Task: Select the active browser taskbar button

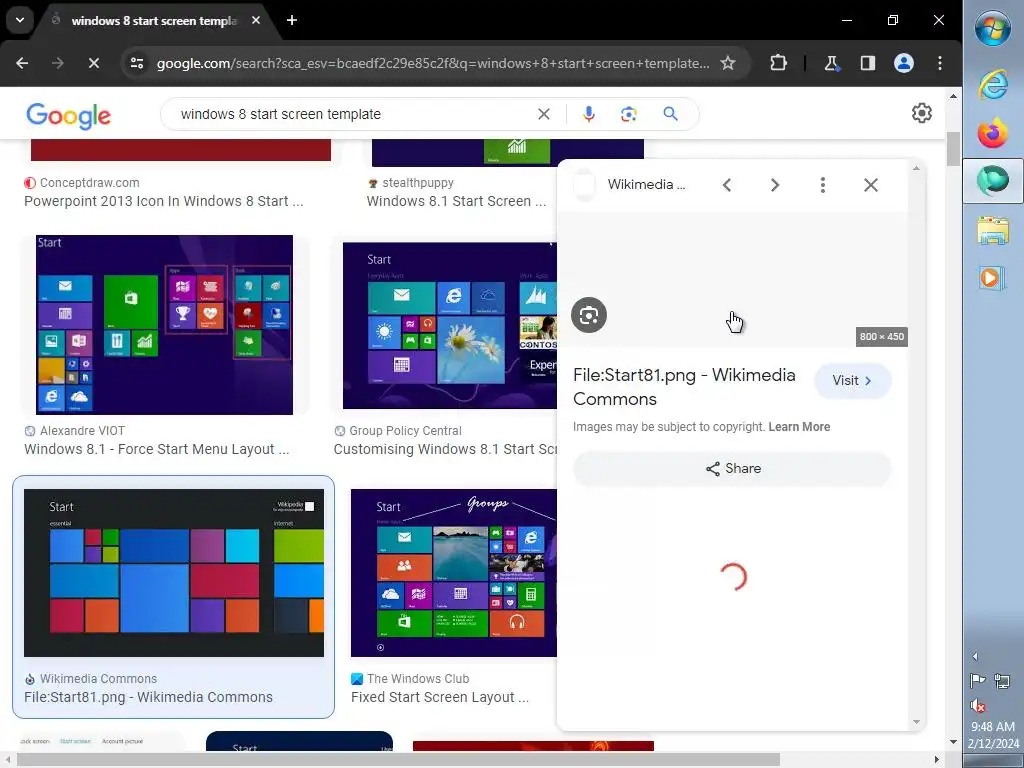Action: [993, 181]
